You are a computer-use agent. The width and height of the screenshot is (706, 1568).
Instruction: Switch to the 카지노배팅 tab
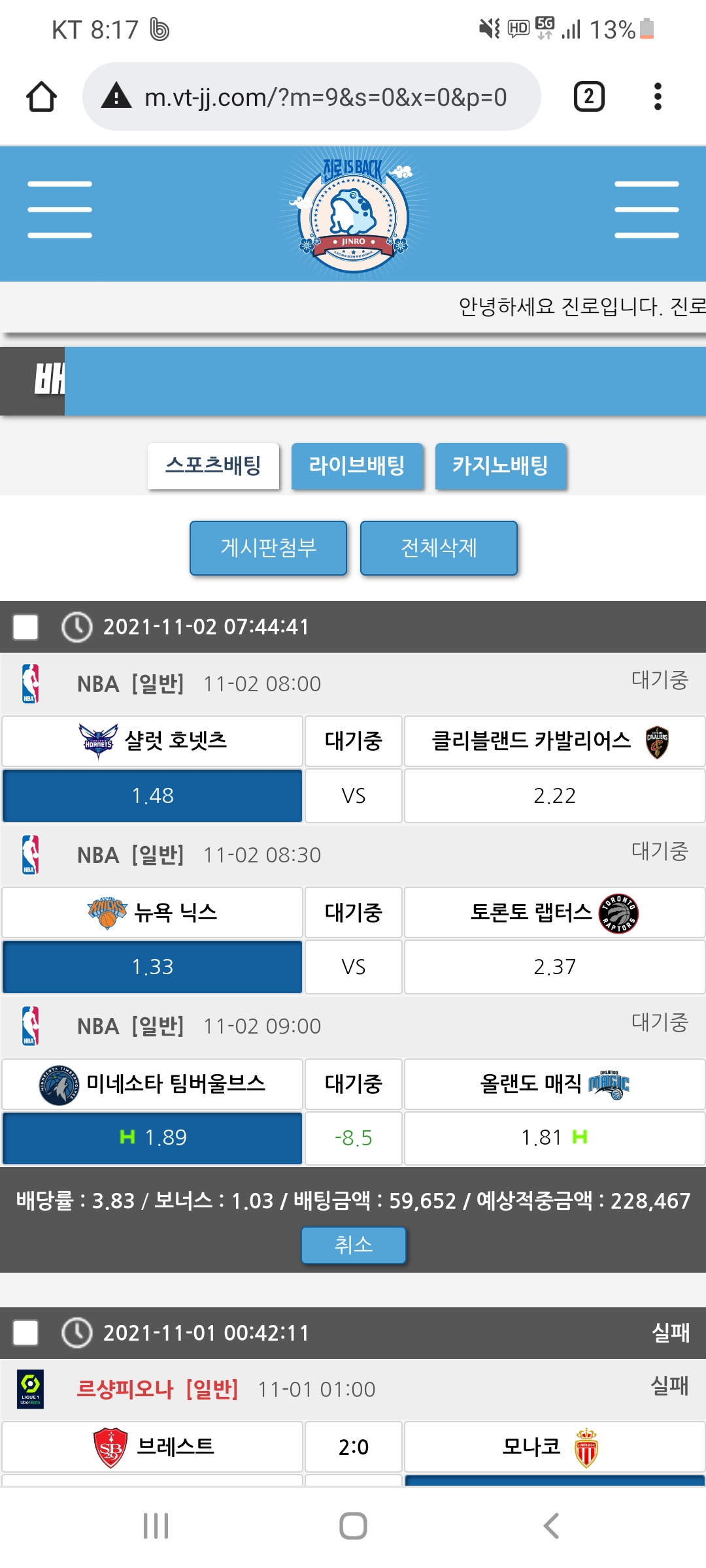coord(500,466)
